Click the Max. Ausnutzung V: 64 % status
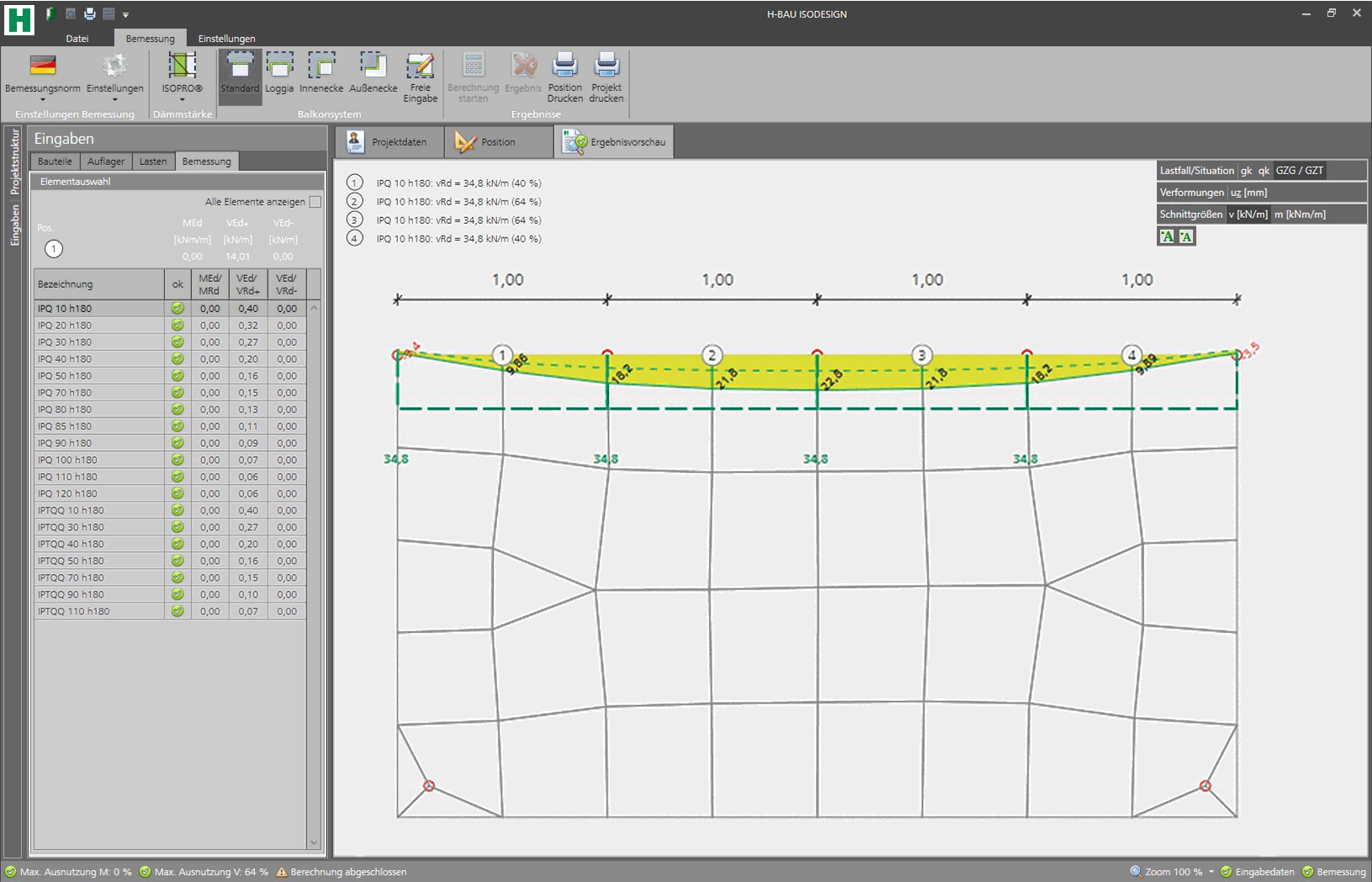This screenshot has width=1372, height=882. point(204,872)
